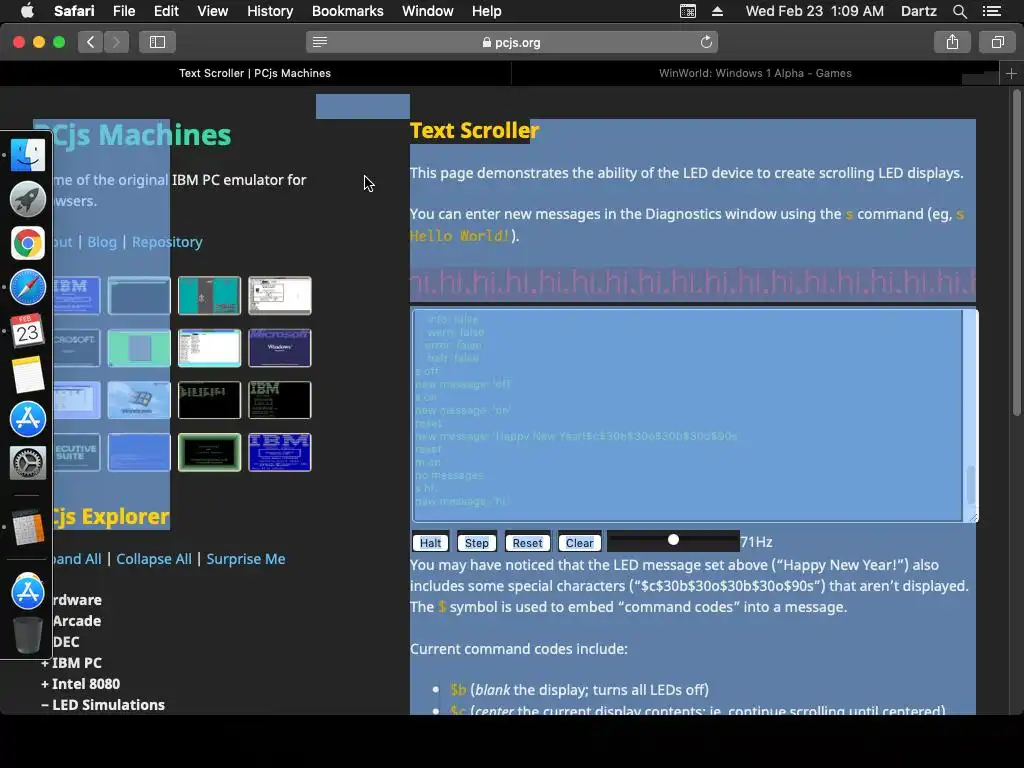This screenshot has width=1024, height=768.
Task: Select the Text Scroller PCjs Machines tab
Action: 255,74
